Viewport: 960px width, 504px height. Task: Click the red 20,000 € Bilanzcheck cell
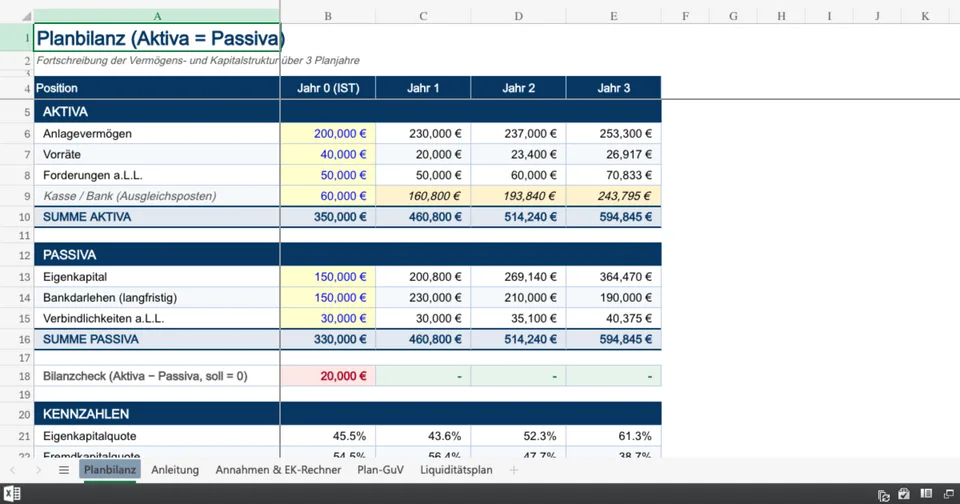coord(328,376)
